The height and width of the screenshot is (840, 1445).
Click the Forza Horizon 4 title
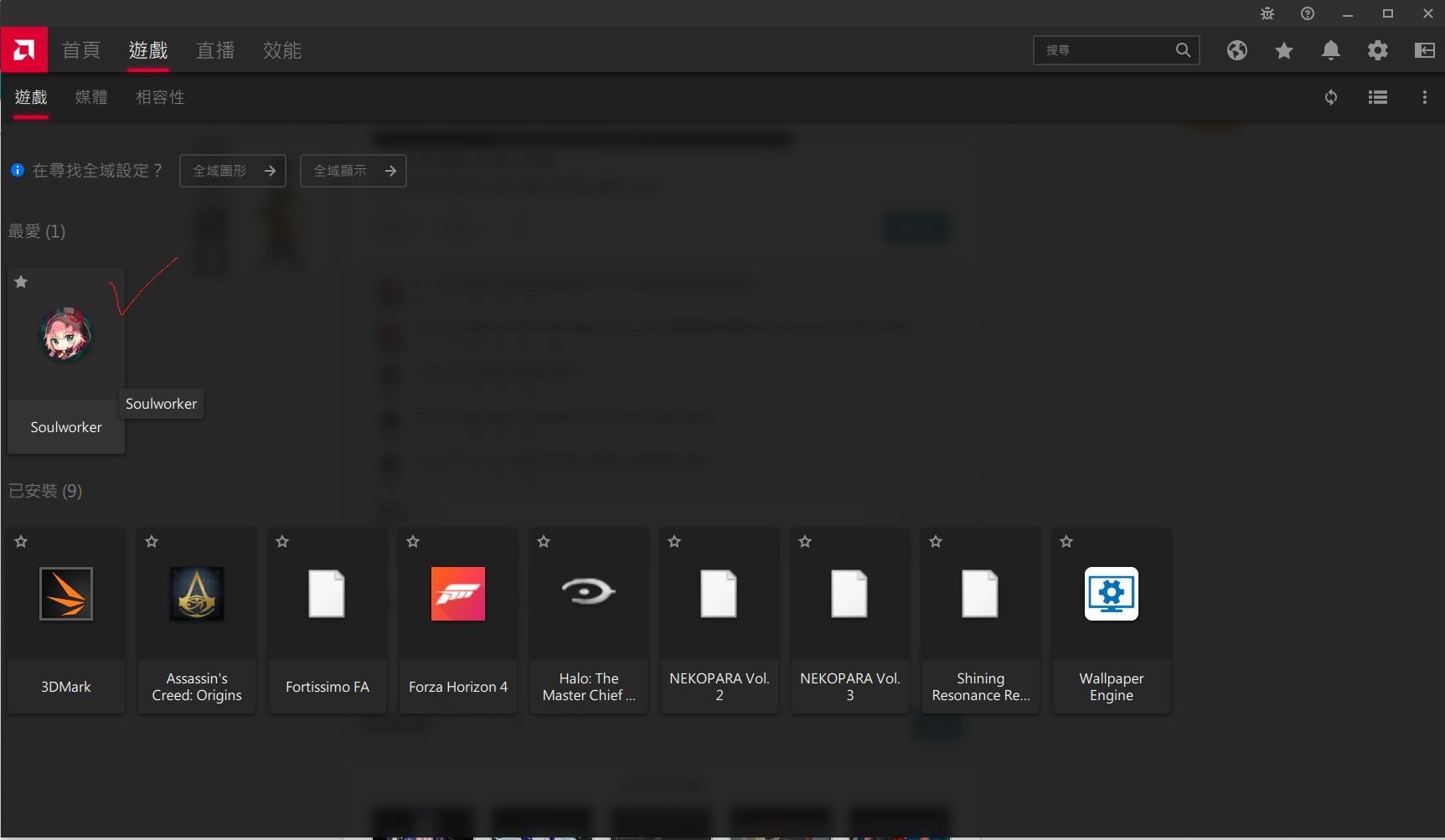click(458, 687)
